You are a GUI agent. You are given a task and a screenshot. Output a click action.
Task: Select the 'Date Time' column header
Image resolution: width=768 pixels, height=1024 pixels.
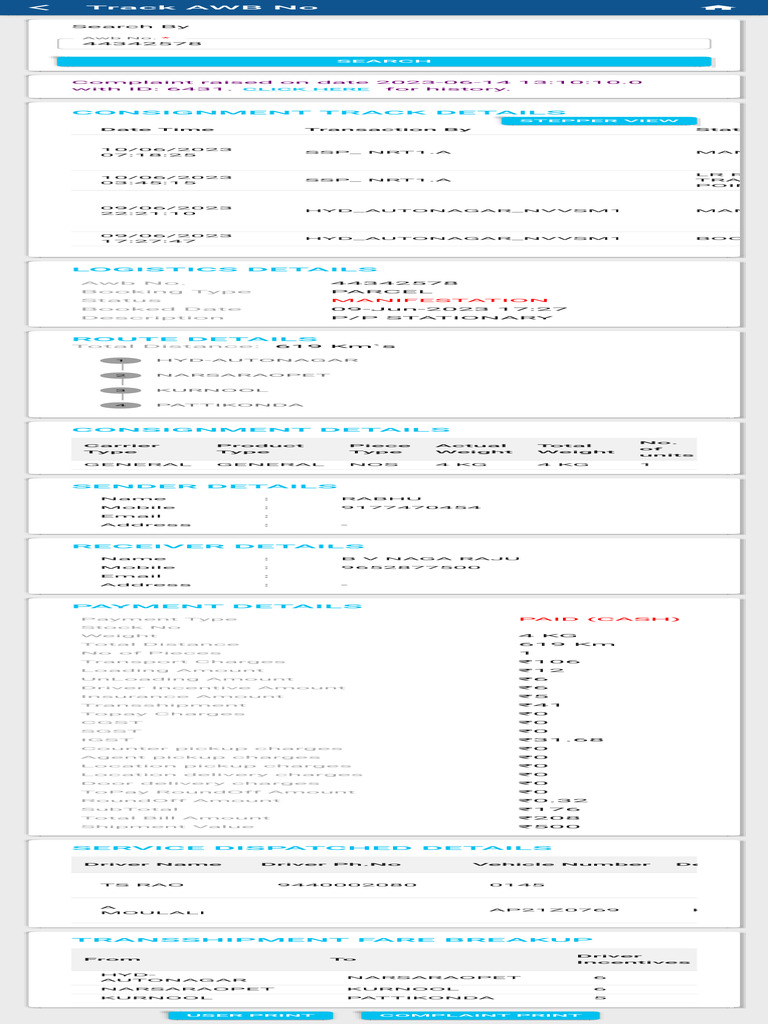point(157,129)
